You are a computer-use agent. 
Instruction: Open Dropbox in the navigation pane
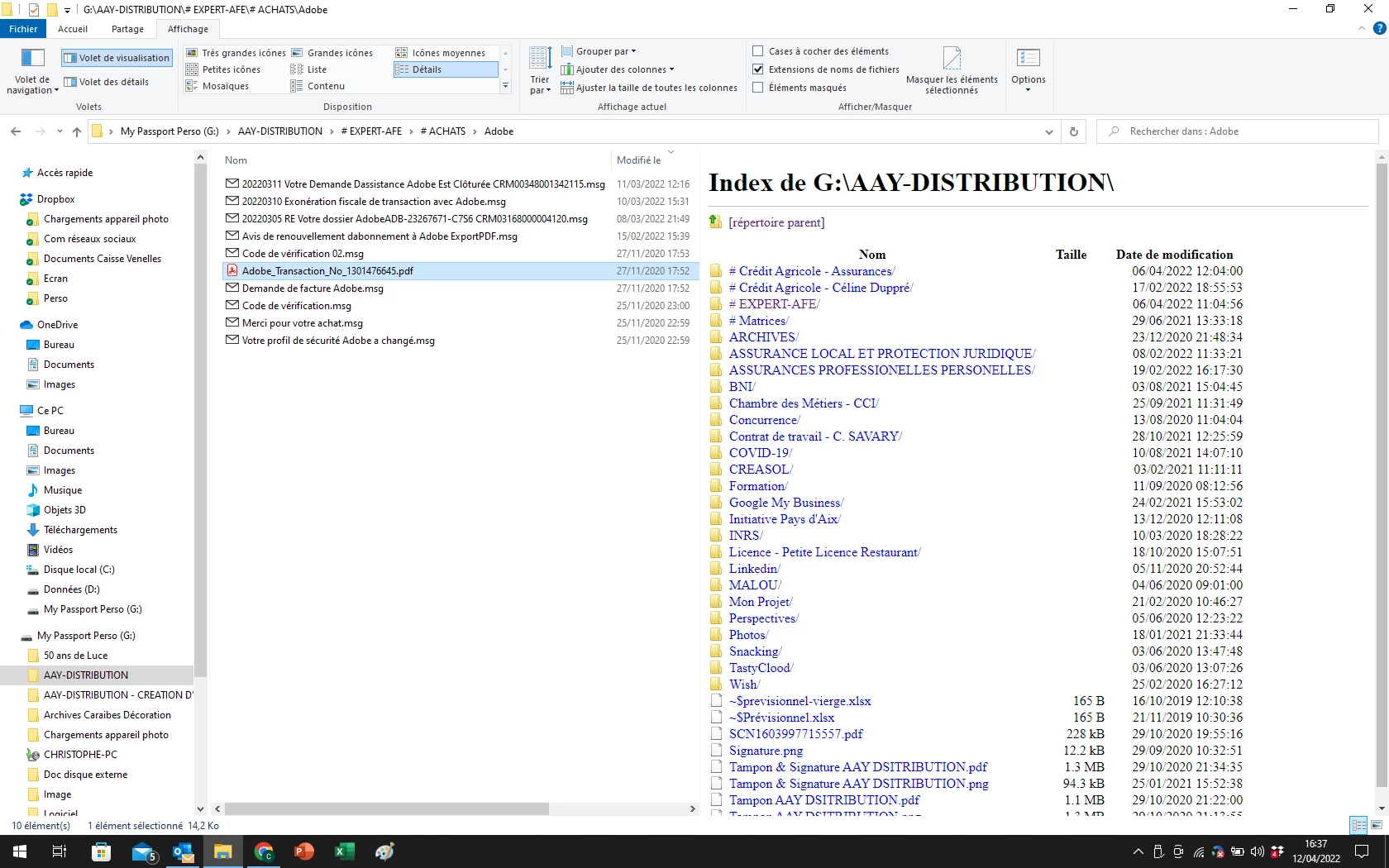(55, 199)
